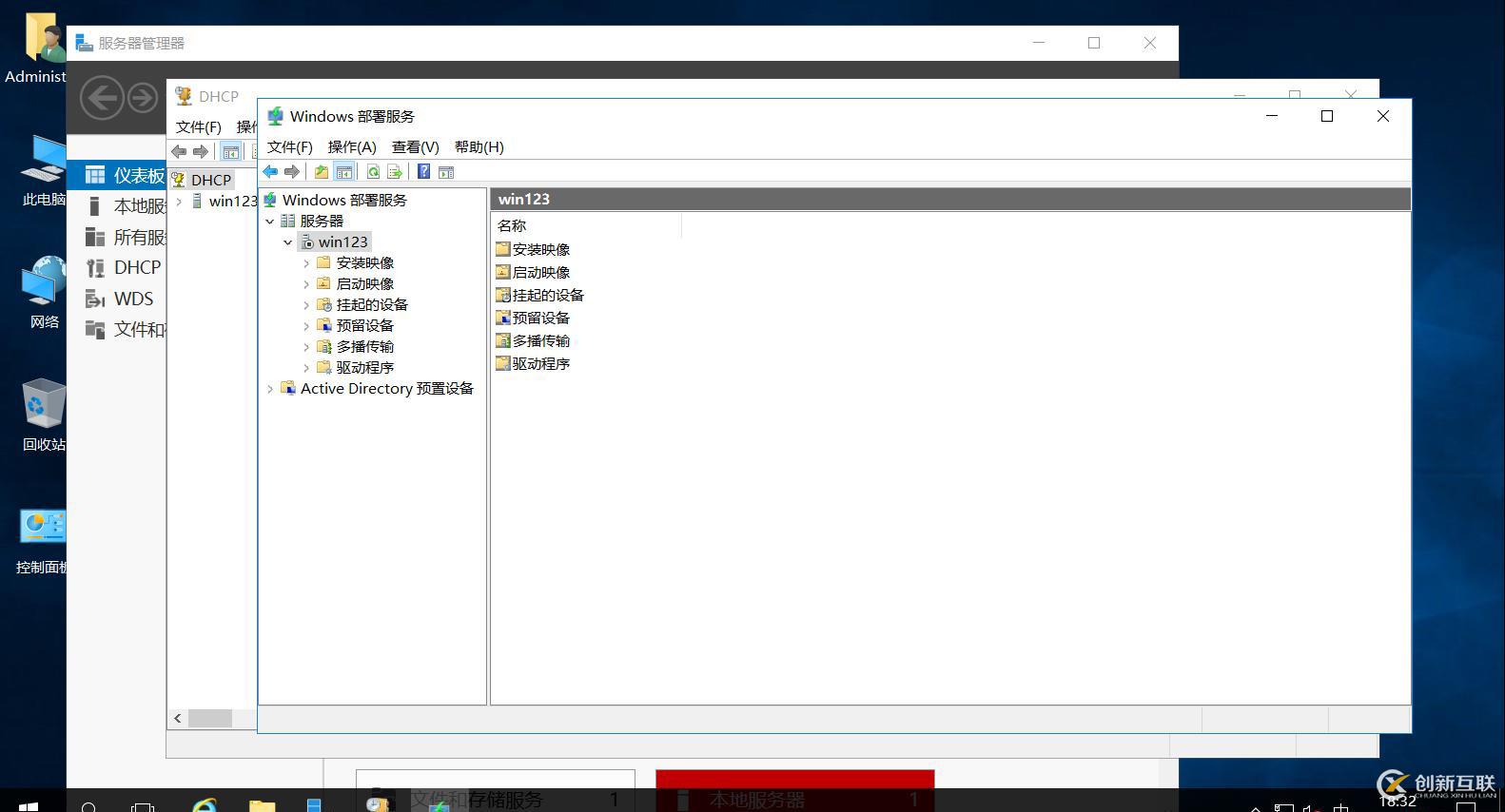The height and width of the screenshot is (812, 1505).
Task: Select 仪表板 in the 服务器管理器 sidebar
Action: pos(118,175)
